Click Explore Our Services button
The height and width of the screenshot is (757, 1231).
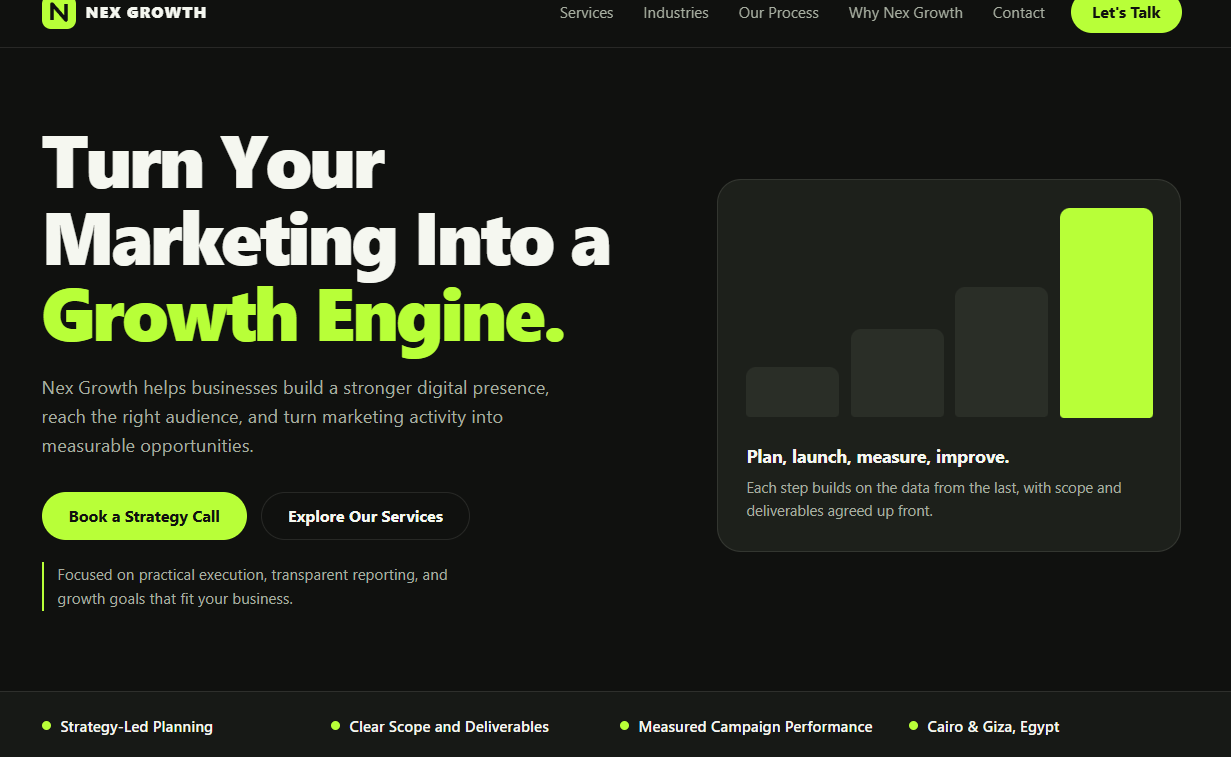365,516
